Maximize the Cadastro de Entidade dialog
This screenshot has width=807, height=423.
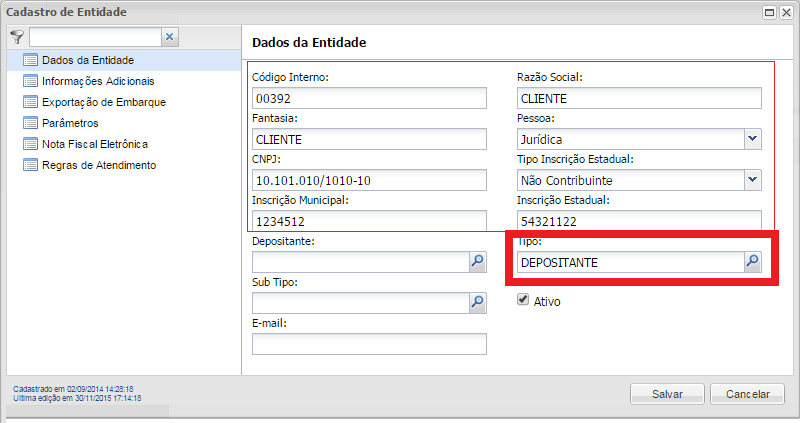point(770,12)
